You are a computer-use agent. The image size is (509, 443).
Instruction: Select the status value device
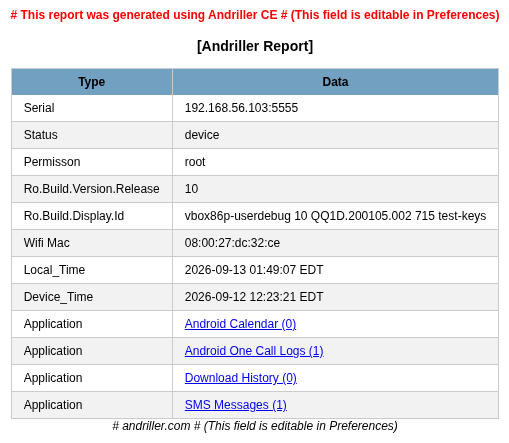point(202,135)
